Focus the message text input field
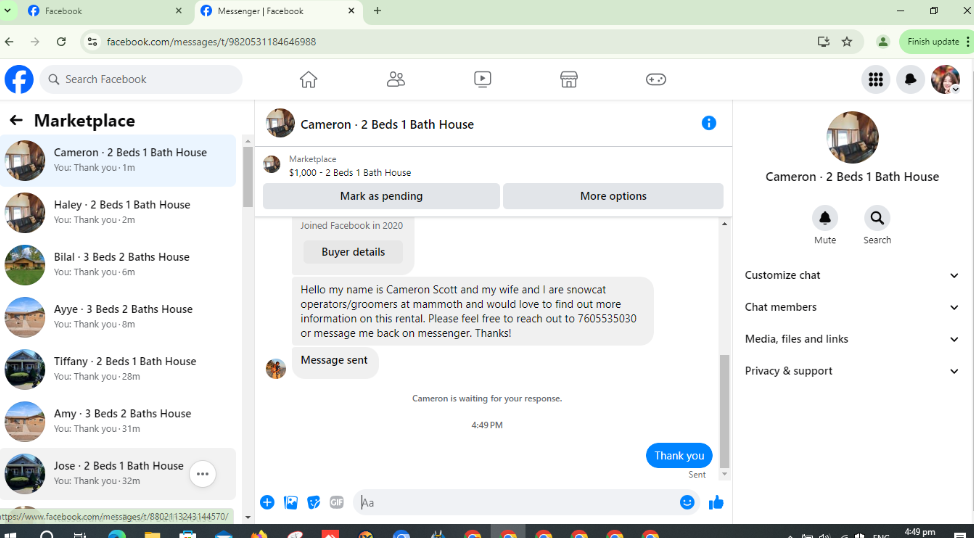The image size is (974, 538). click(x=517, y=503)
